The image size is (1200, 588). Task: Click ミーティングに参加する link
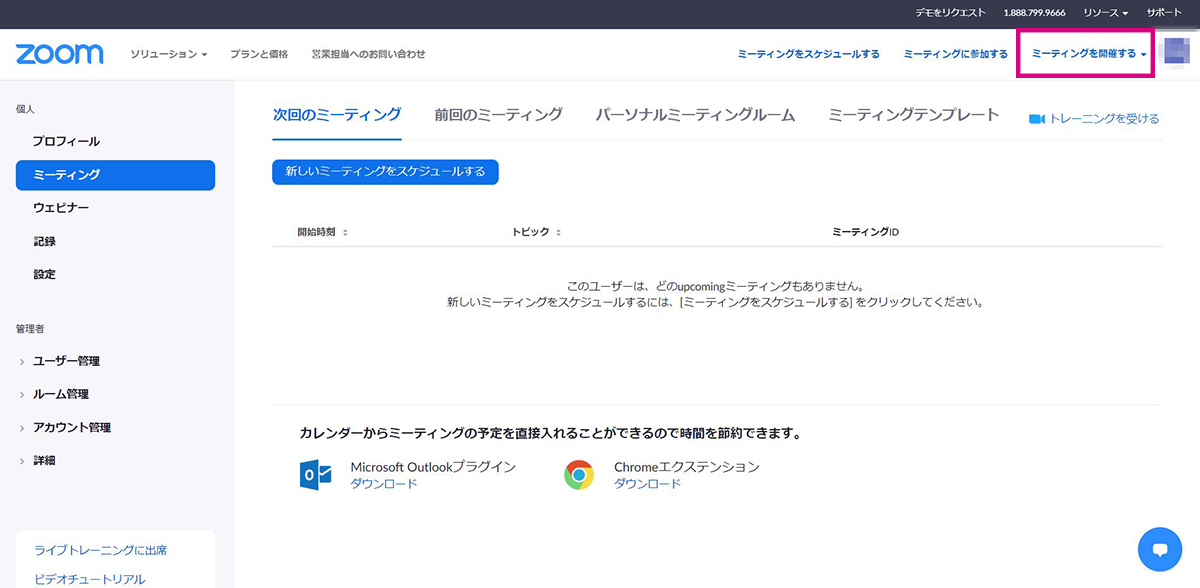click(x=955, y=54)
